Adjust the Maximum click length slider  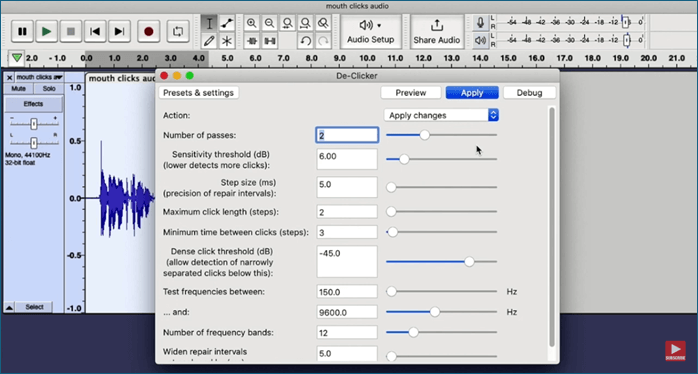pyautogui.click(x=391, y=212)
